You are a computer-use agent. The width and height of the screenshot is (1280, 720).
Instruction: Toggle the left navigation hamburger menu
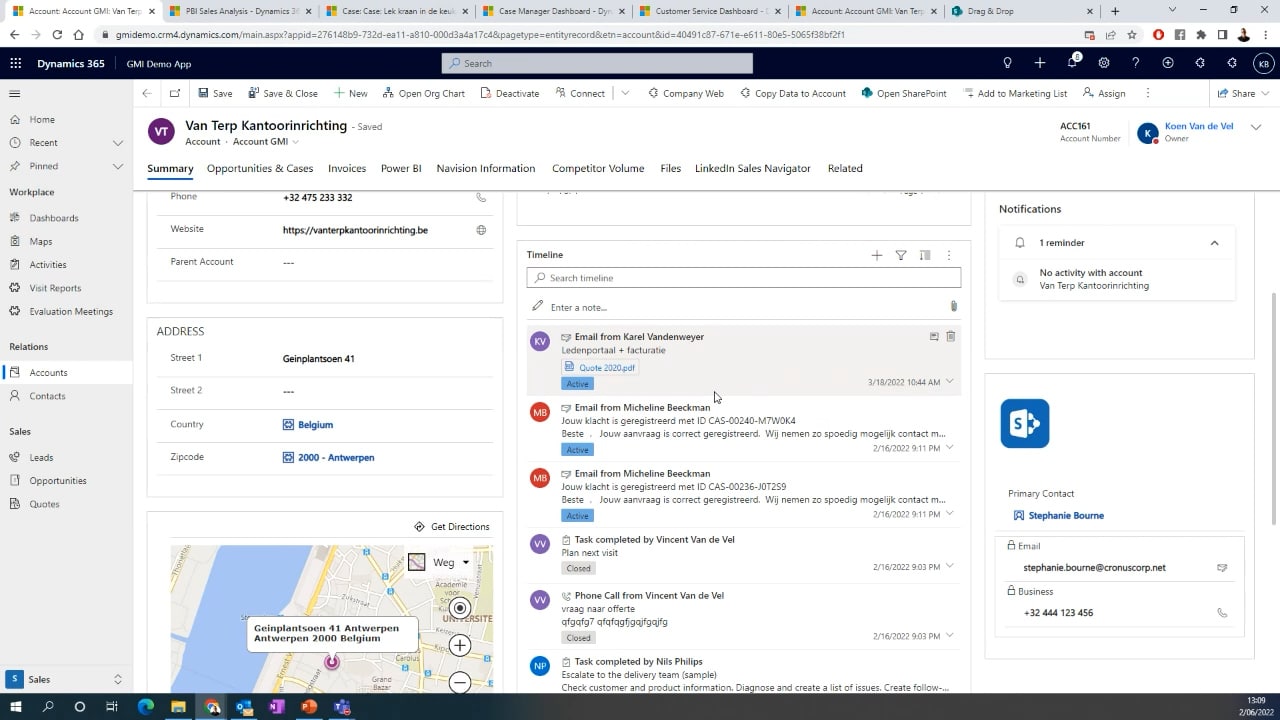click(15, 94)
